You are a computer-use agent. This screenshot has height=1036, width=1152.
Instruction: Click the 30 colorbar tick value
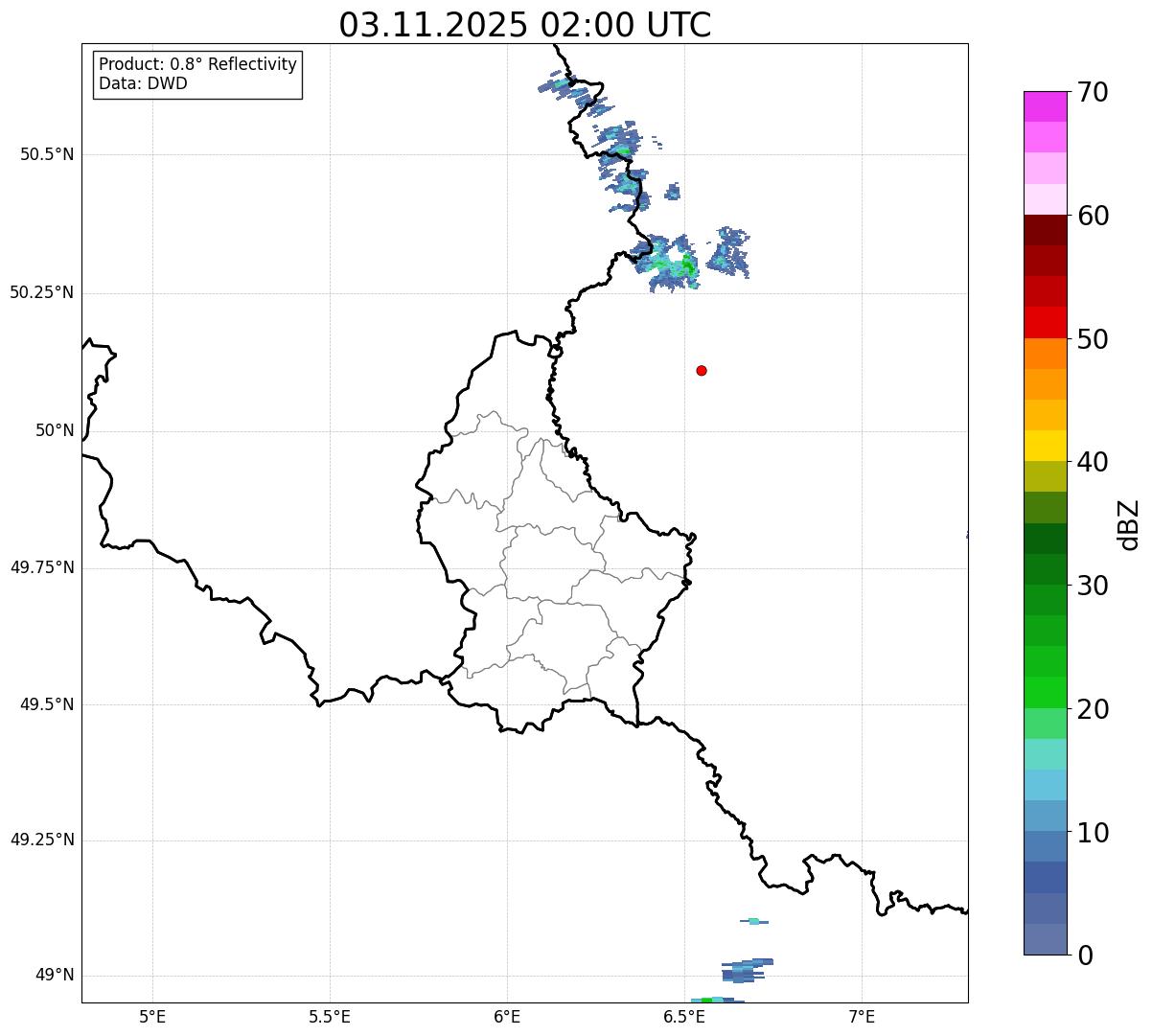(x=1092, y=586)
